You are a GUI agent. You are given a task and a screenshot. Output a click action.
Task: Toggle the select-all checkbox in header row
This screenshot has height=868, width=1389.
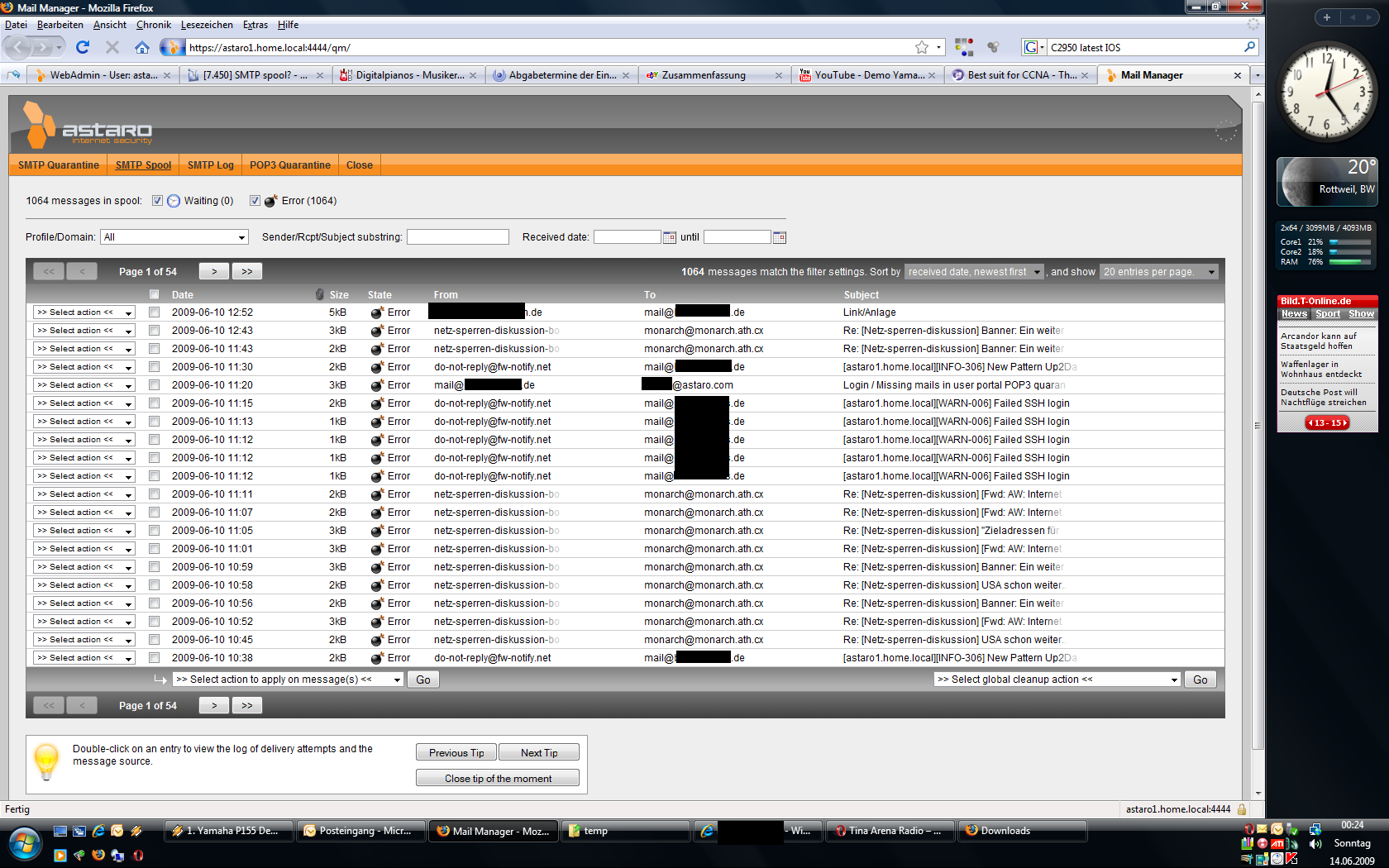click(154, 294)
